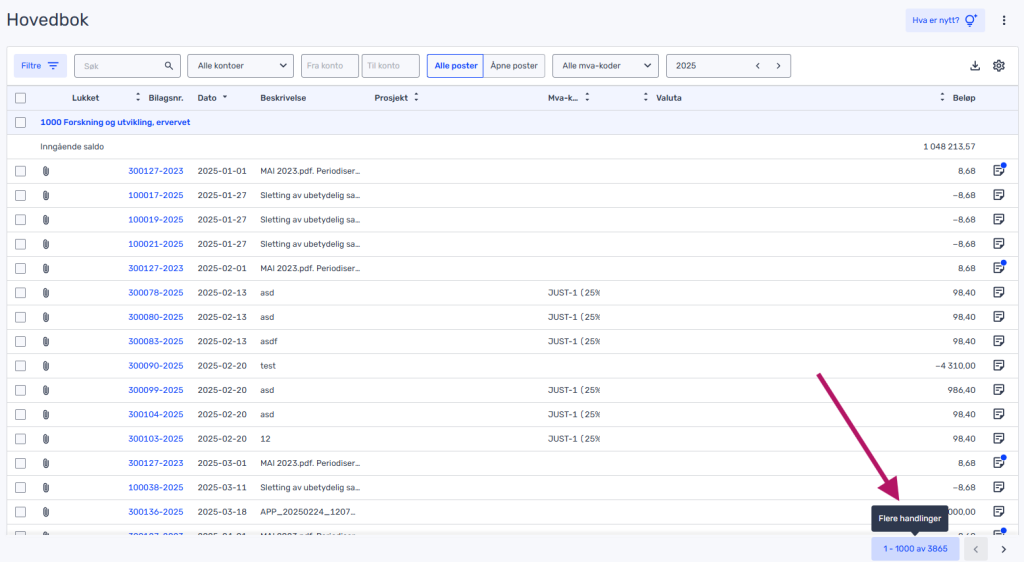The width and height of the screenshot is (1024, 562).
Task: Select account 1000 group checkbox
Action: (20, 122)
